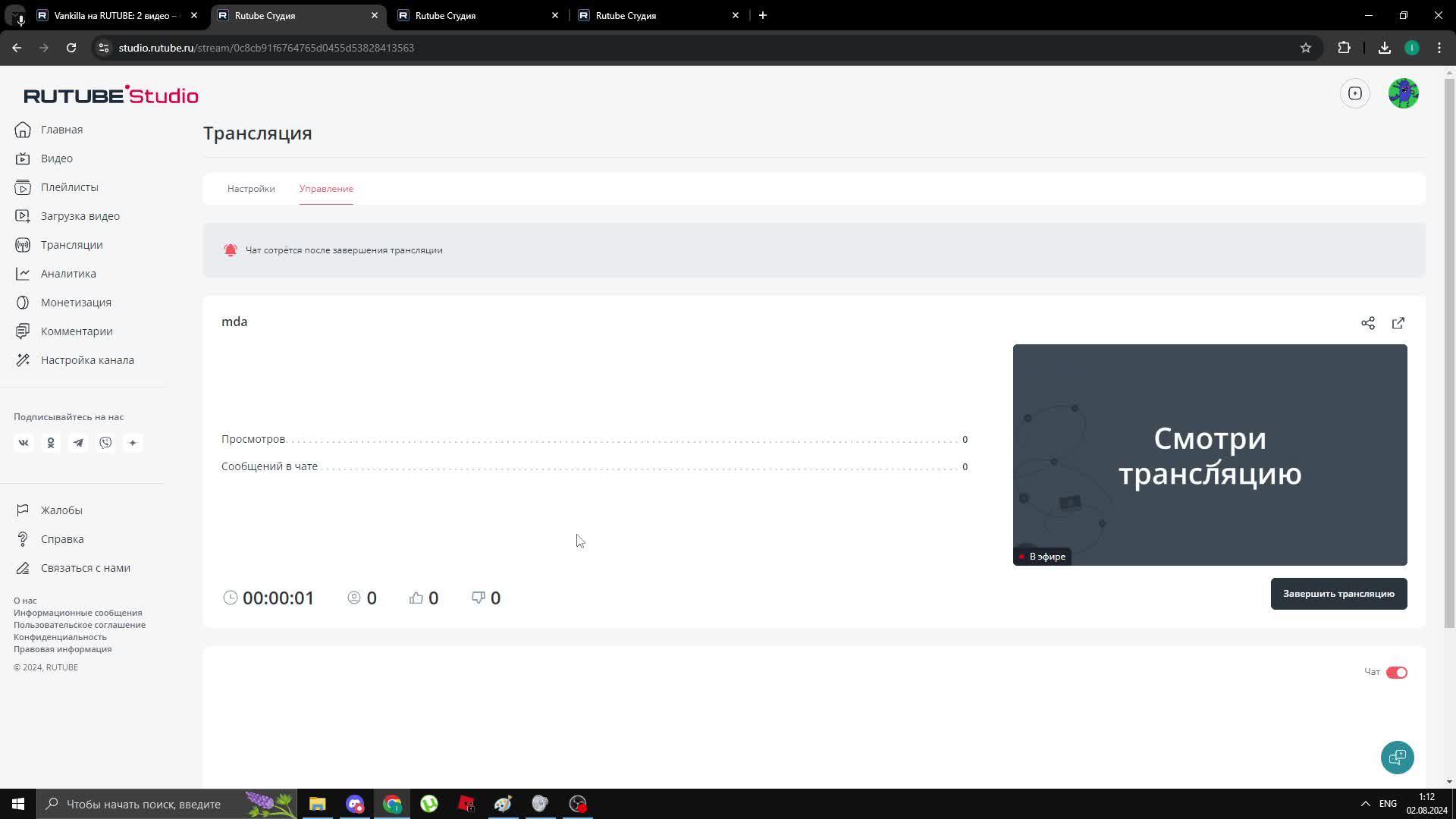Viewport: 1456px width, 819px height.
Task: Open the Монетизация section
Action: pyautogui.click(x=75, y=302)
